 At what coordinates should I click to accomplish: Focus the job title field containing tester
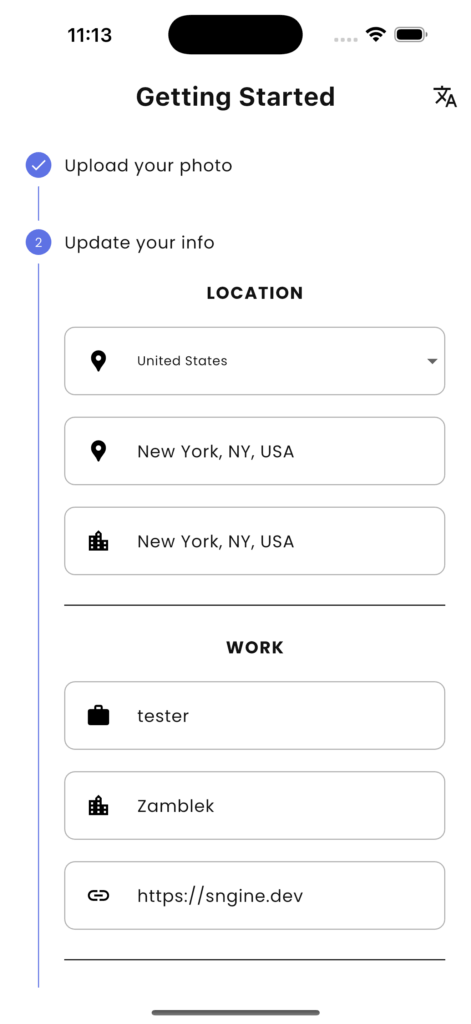coord(255,716)
